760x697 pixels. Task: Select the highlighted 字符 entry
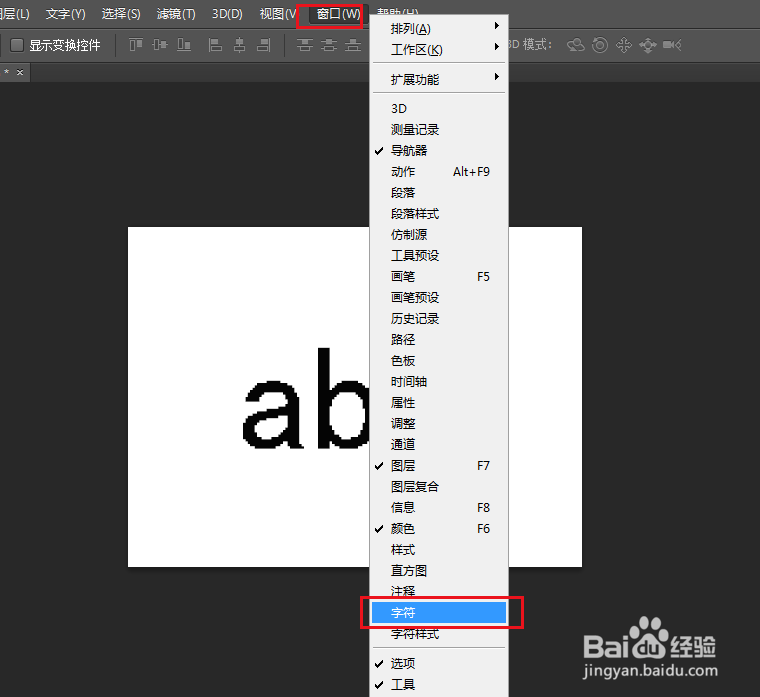439,613
